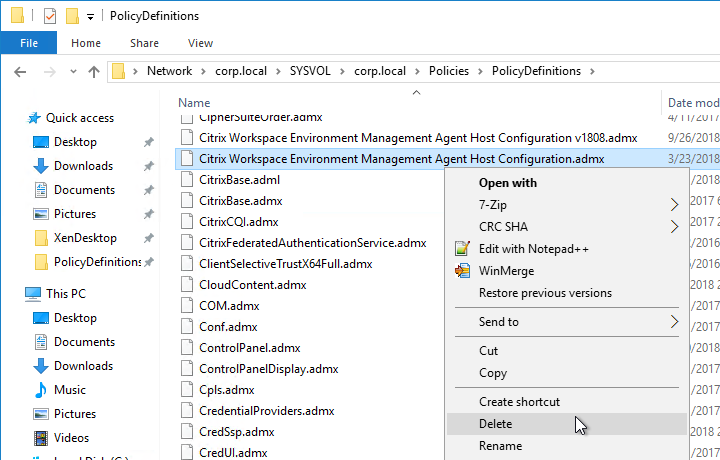Image resolution: width=720 pixels, height=460 pixels.
Task: Open the Music folder icon
Action: pyautogui.click(x=41, y=390)
